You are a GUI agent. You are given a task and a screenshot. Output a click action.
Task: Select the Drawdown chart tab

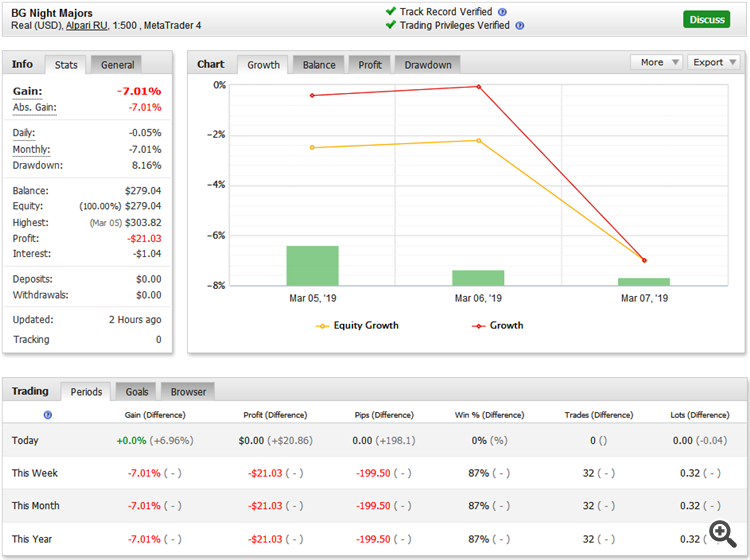(428, 65)
